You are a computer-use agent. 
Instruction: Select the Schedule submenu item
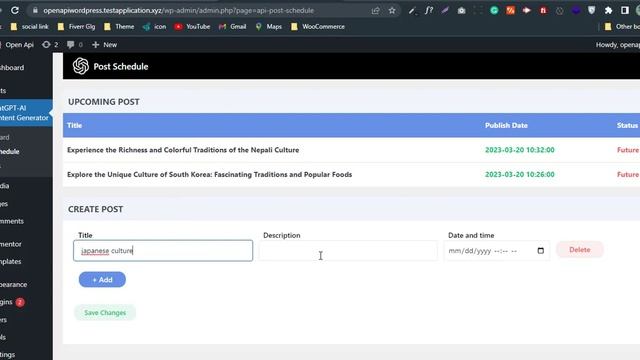click(x=10, y=151)
